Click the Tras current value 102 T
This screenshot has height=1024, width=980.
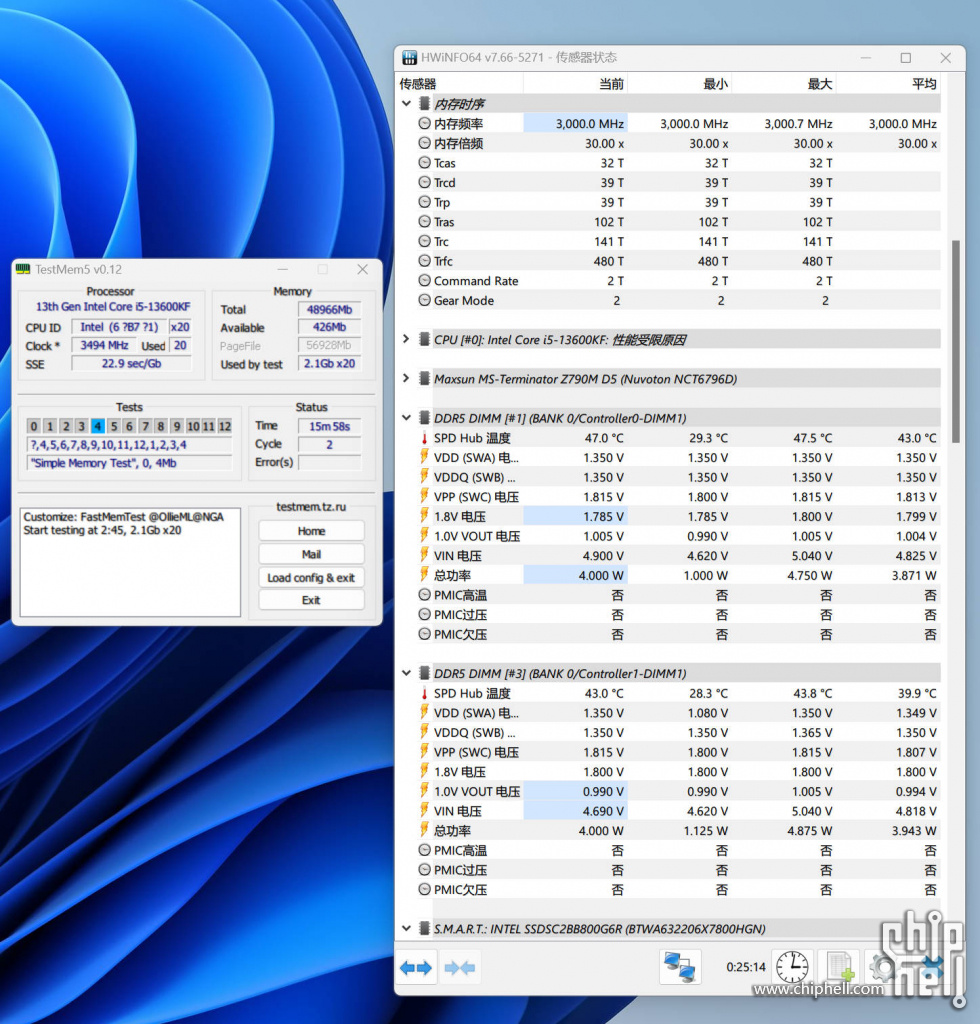609,222
